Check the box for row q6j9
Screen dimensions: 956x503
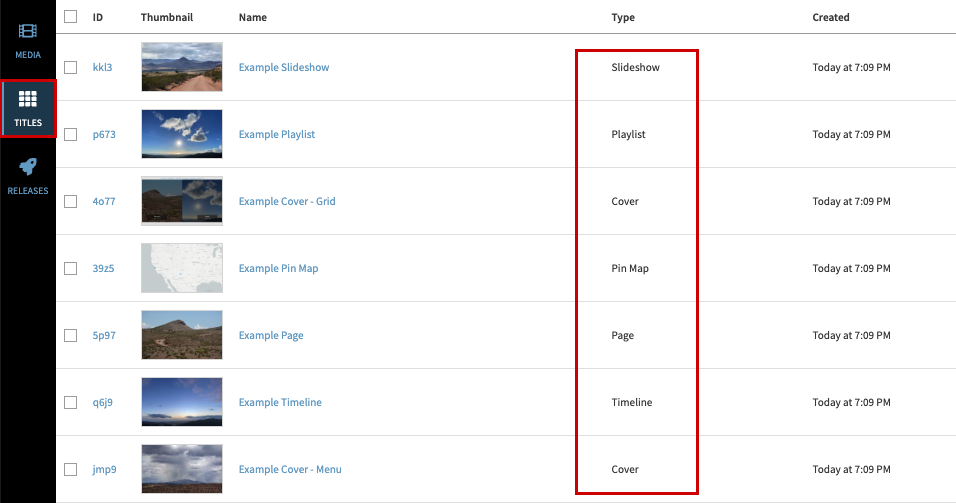coord(71,402)
